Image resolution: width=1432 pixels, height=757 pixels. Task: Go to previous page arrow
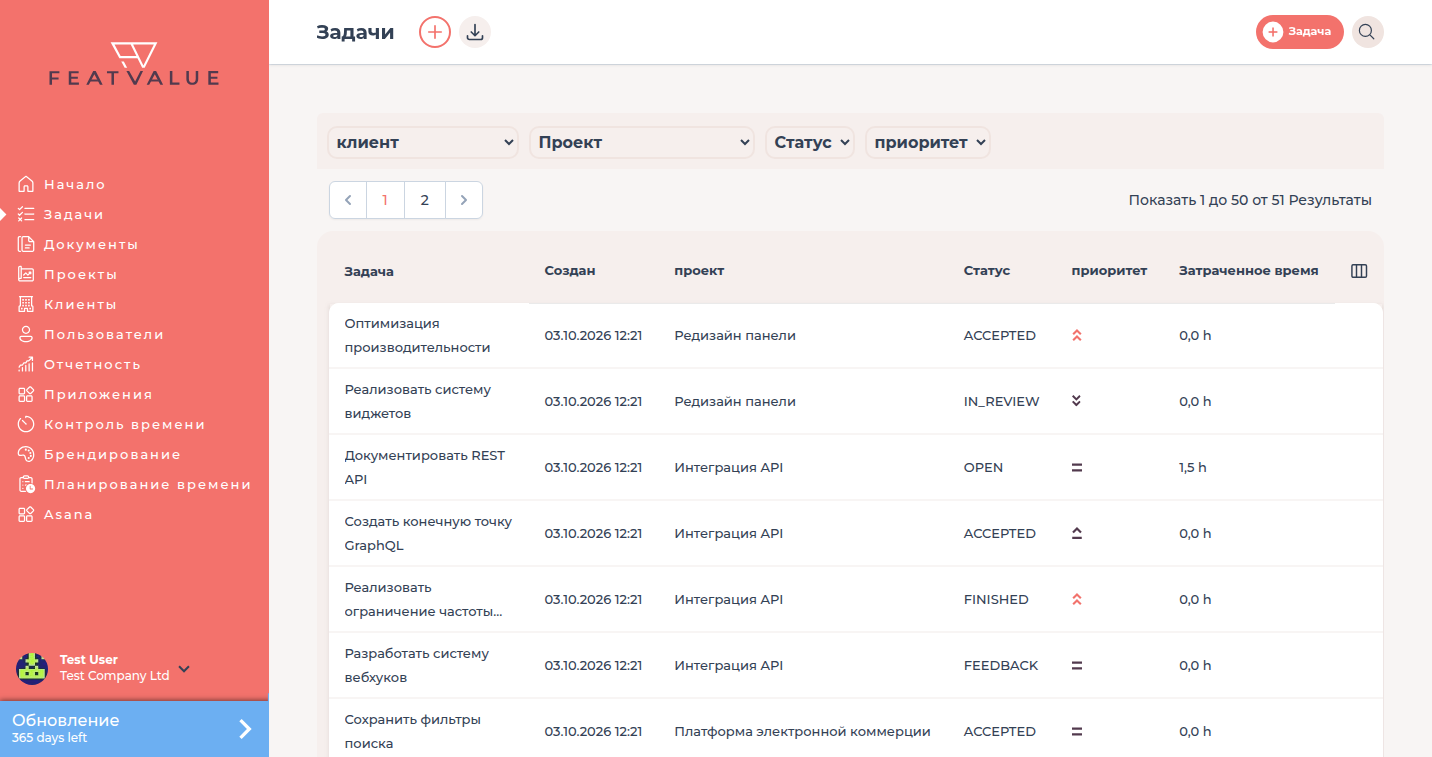pyautogui.click(x=348, y=200)
